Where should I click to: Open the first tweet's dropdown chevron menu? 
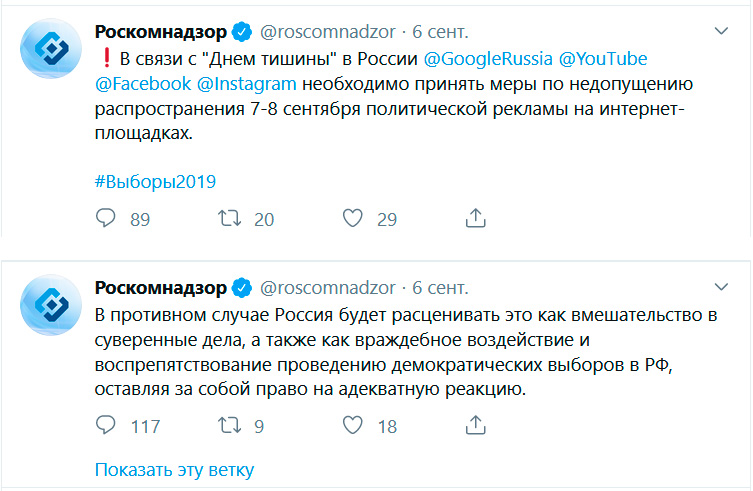point(720,32)
